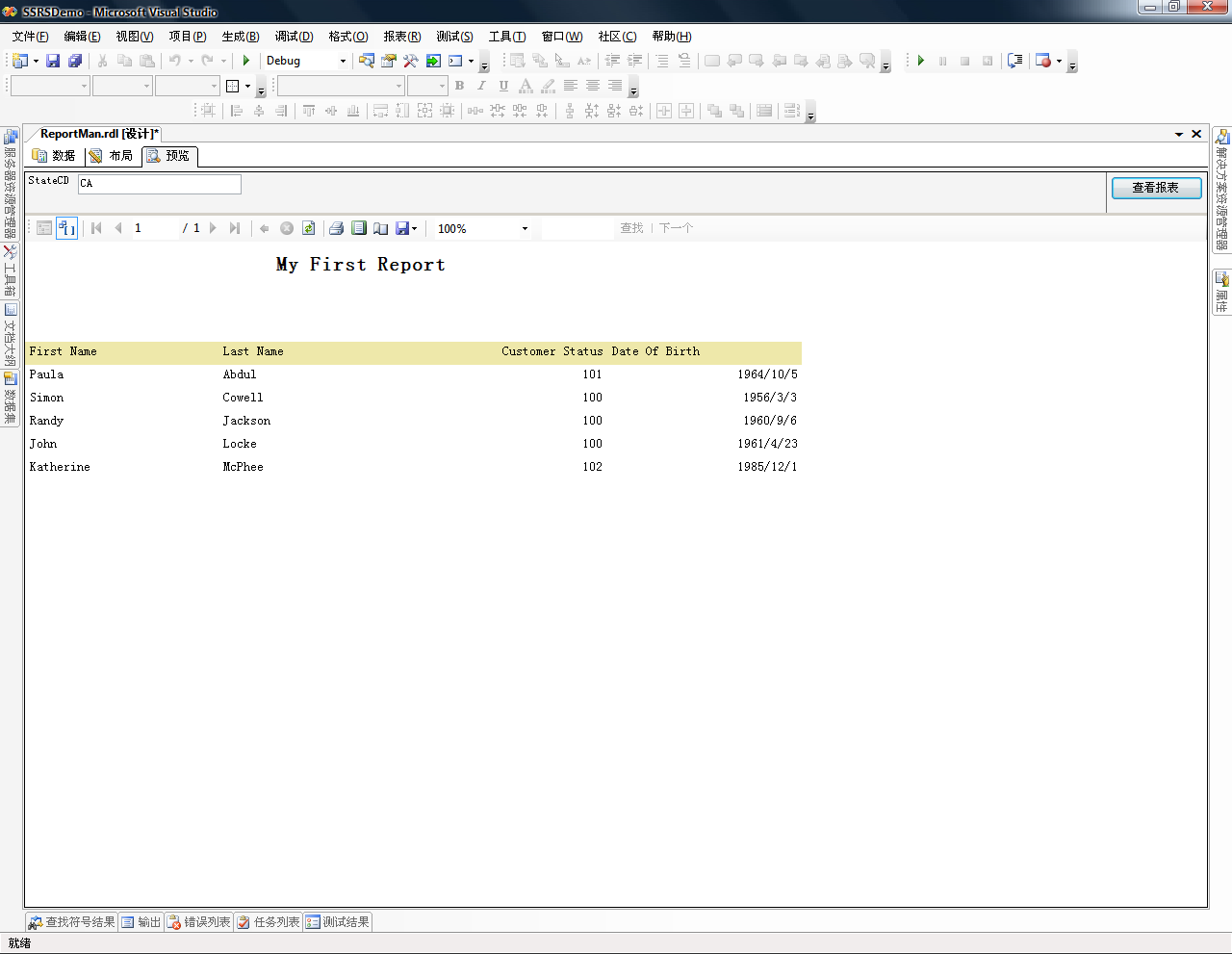Open the Page Setup icon
The height and width of the screenshot is (954, 1232).
pos(381,228)
